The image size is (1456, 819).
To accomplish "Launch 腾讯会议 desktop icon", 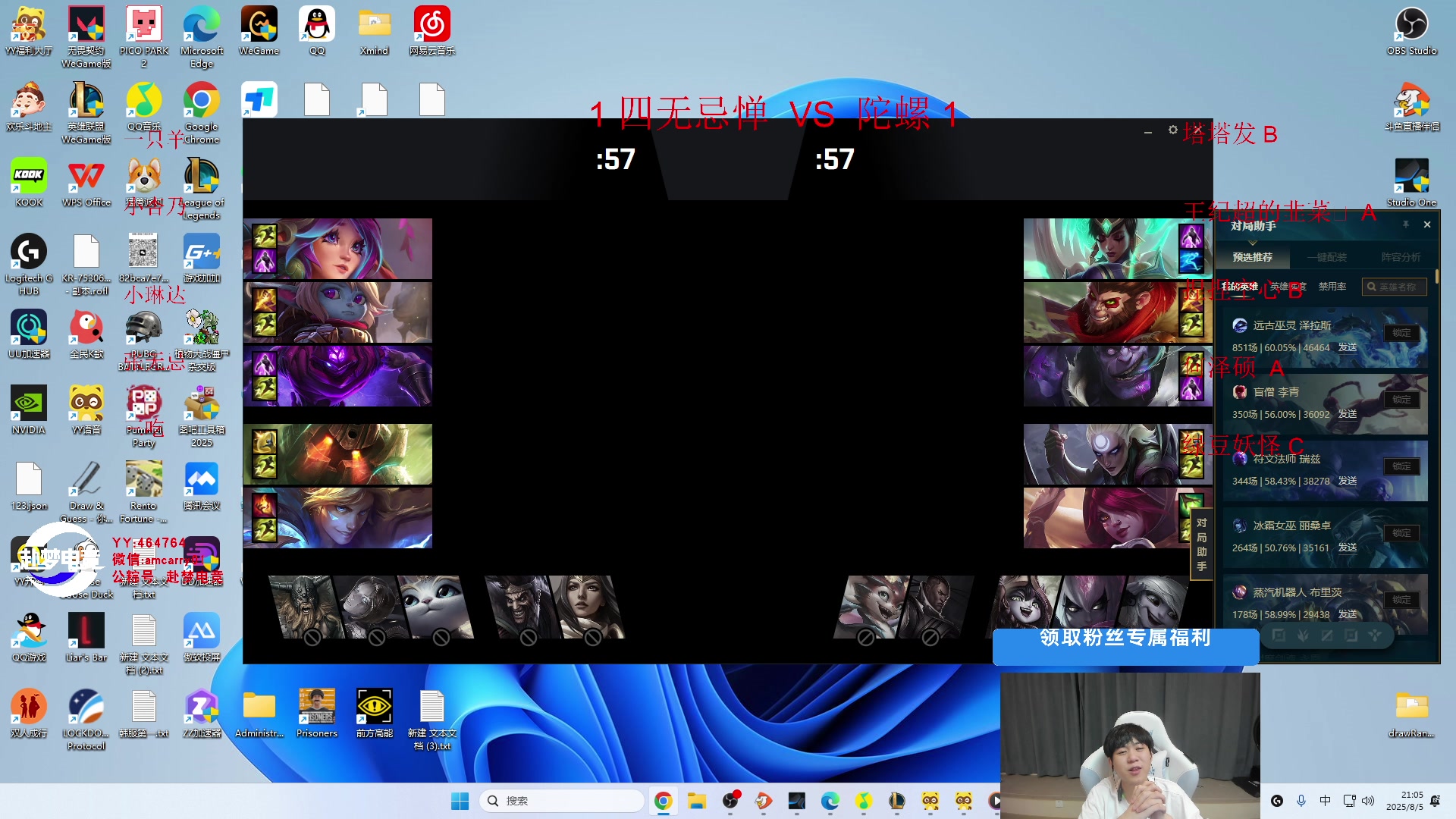I will [x=202, y=485].
